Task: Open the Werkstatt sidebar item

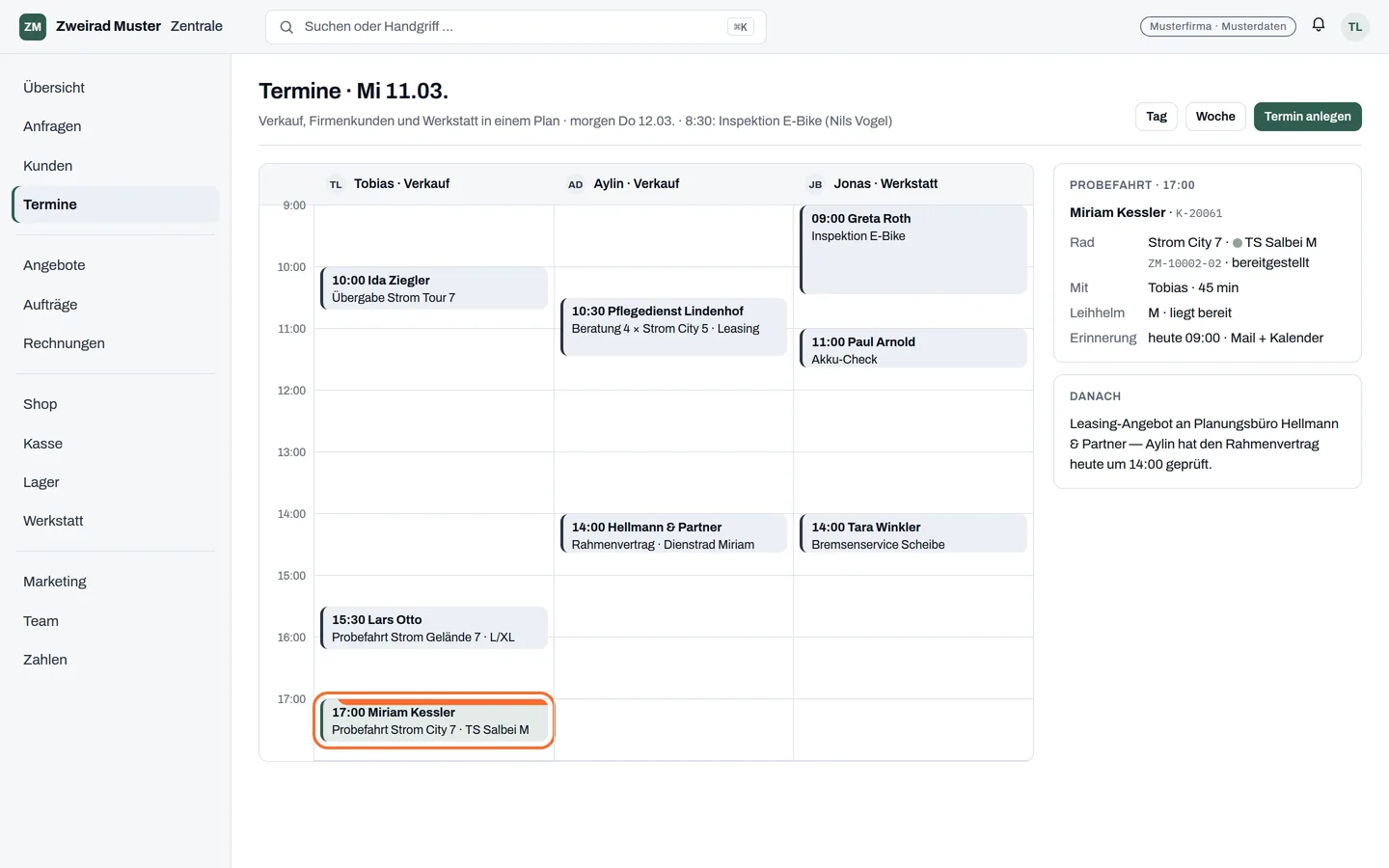Action: tap(116, 521)
